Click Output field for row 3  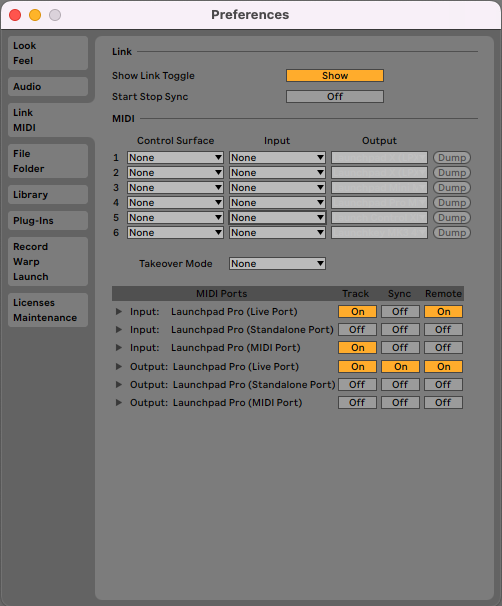click(379, 188)
